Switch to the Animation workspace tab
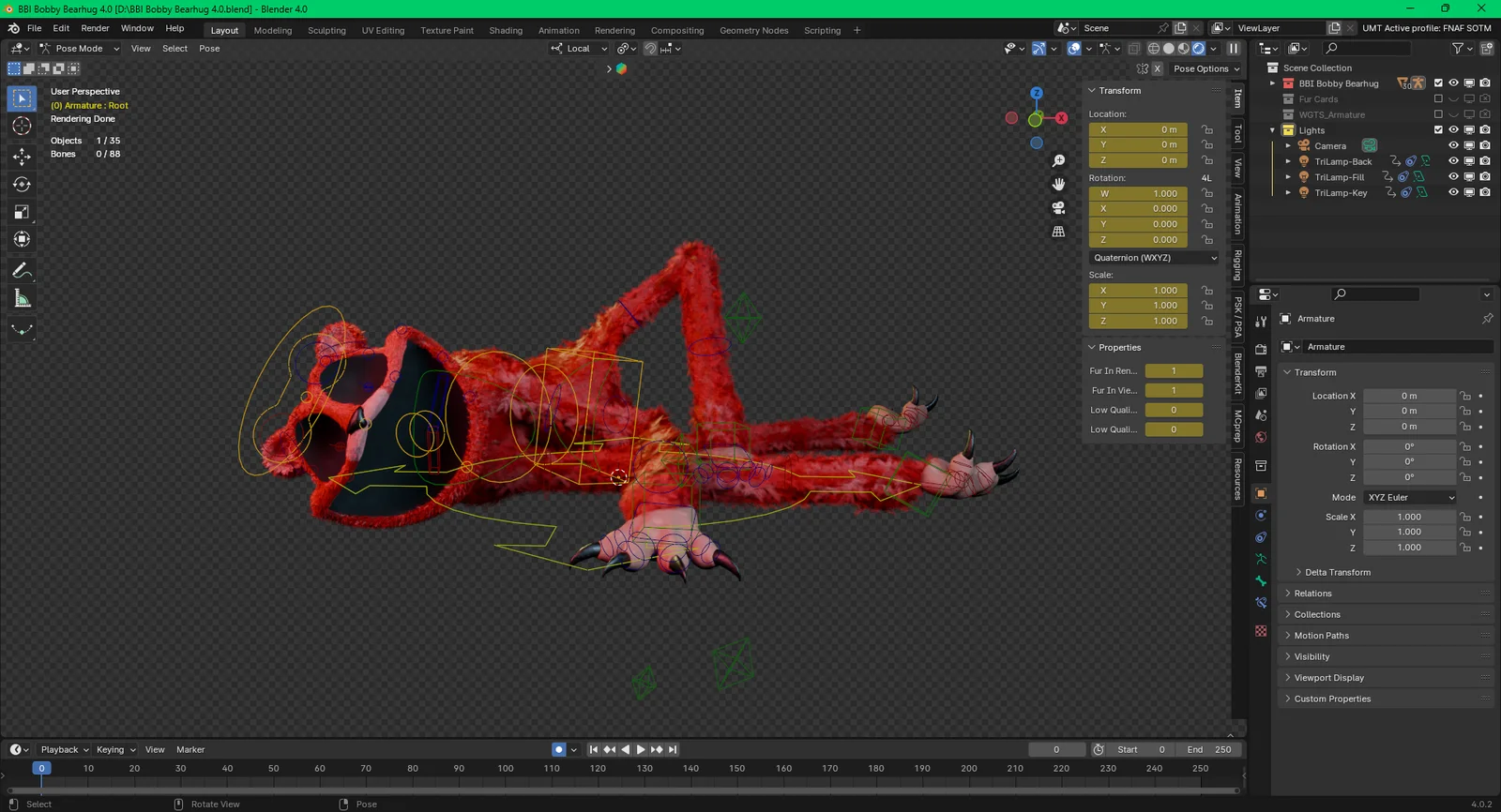 (558, 30)
